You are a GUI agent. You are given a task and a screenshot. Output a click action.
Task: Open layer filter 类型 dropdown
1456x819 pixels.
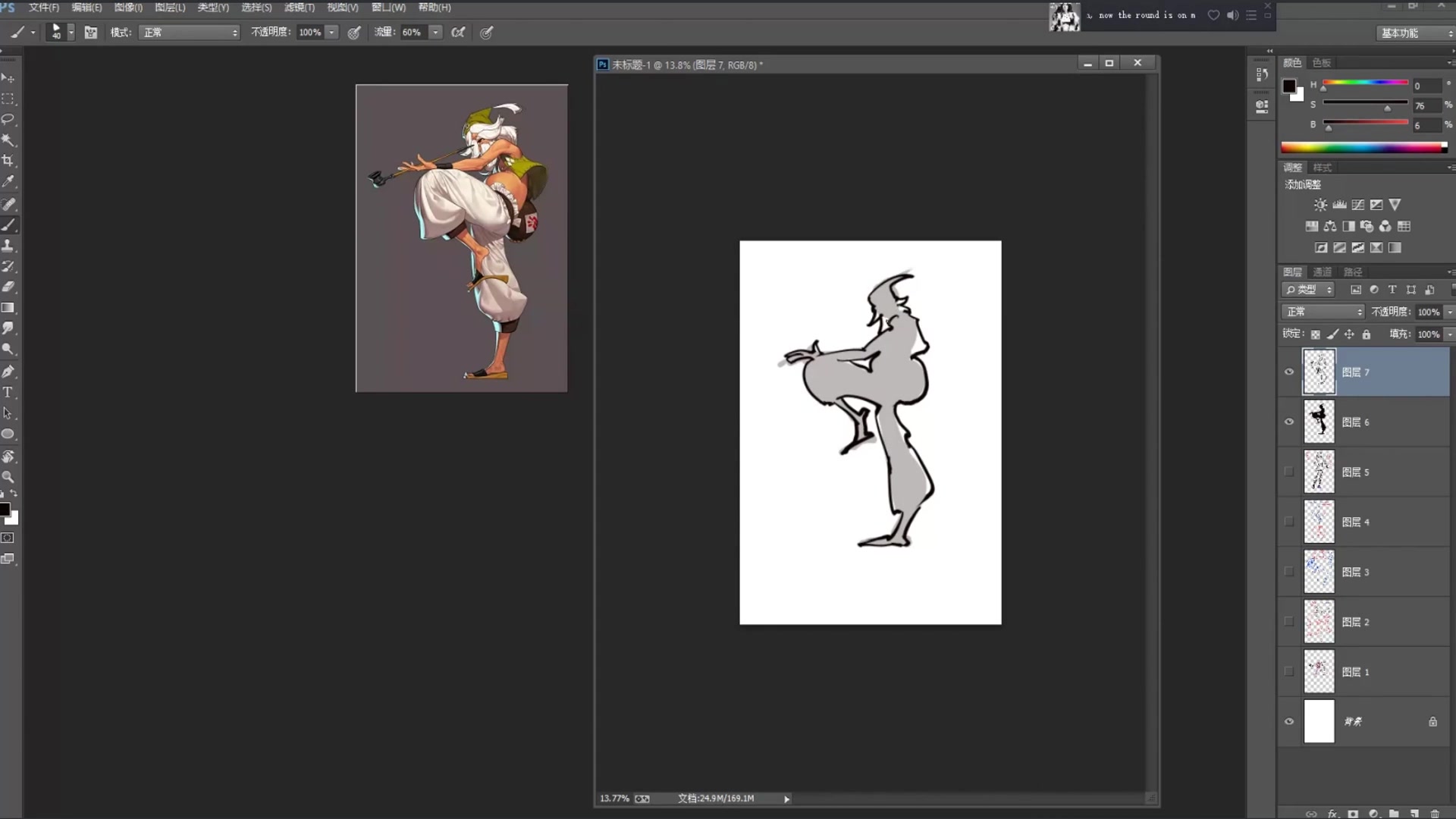pyautogui.click(x=1308, y=290)
